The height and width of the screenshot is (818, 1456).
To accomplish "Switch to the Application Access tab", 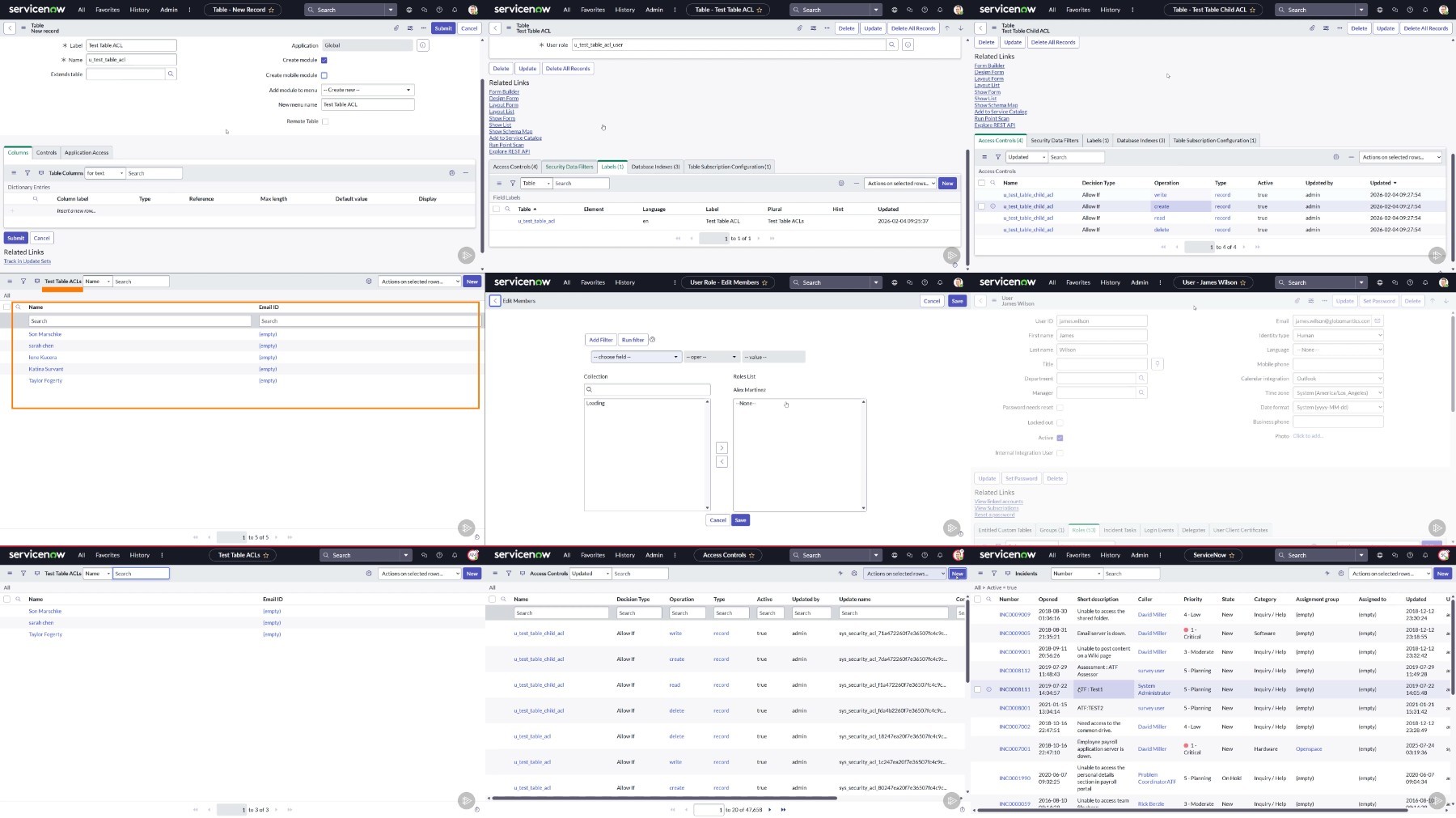I will (x=87, y=153).
